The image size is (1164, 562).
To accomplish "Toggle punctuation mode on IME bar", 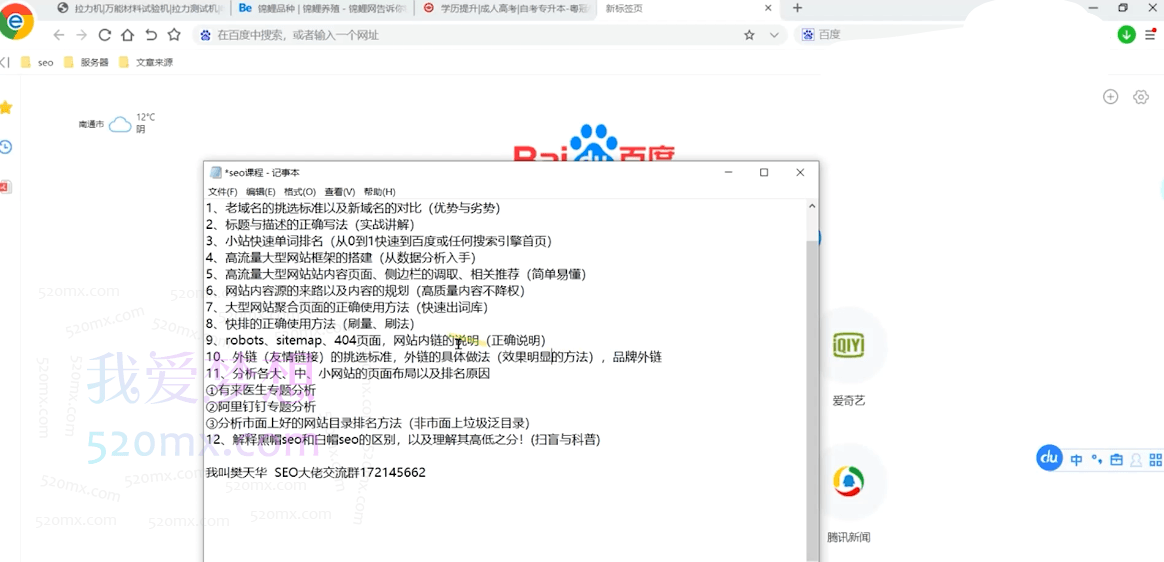I will click(1096, 460).
